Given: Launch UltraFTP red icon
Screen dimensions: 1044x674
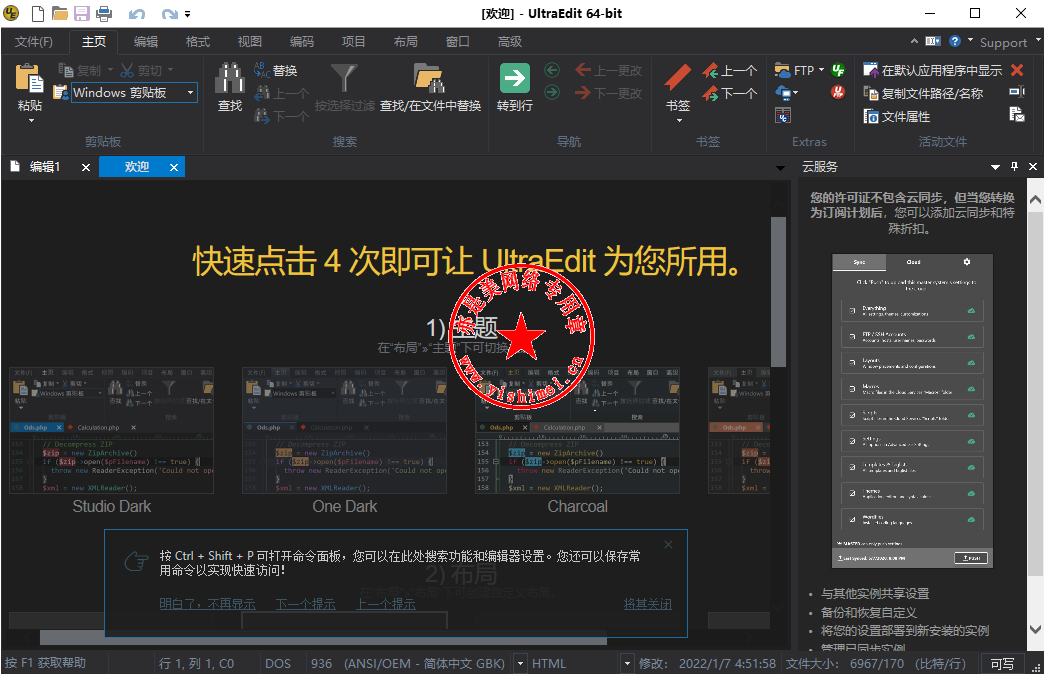Looking at the screenshot, I should (x=838, y=93).
